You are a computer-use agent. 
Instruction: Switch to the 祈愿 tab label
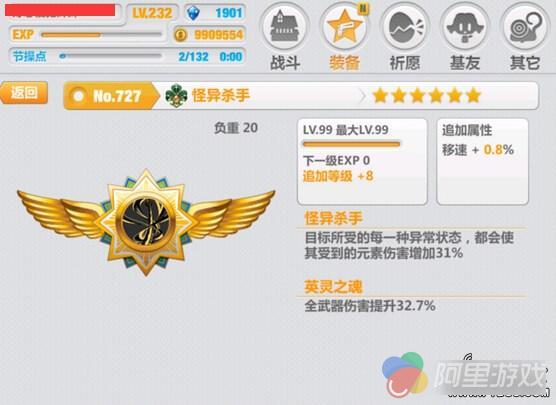(x=405, y=63)
